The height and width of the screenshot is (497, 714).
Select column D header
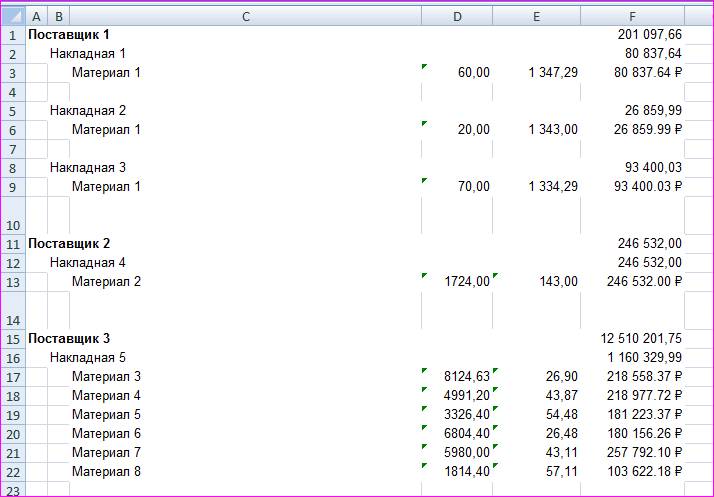coord(457,16)
